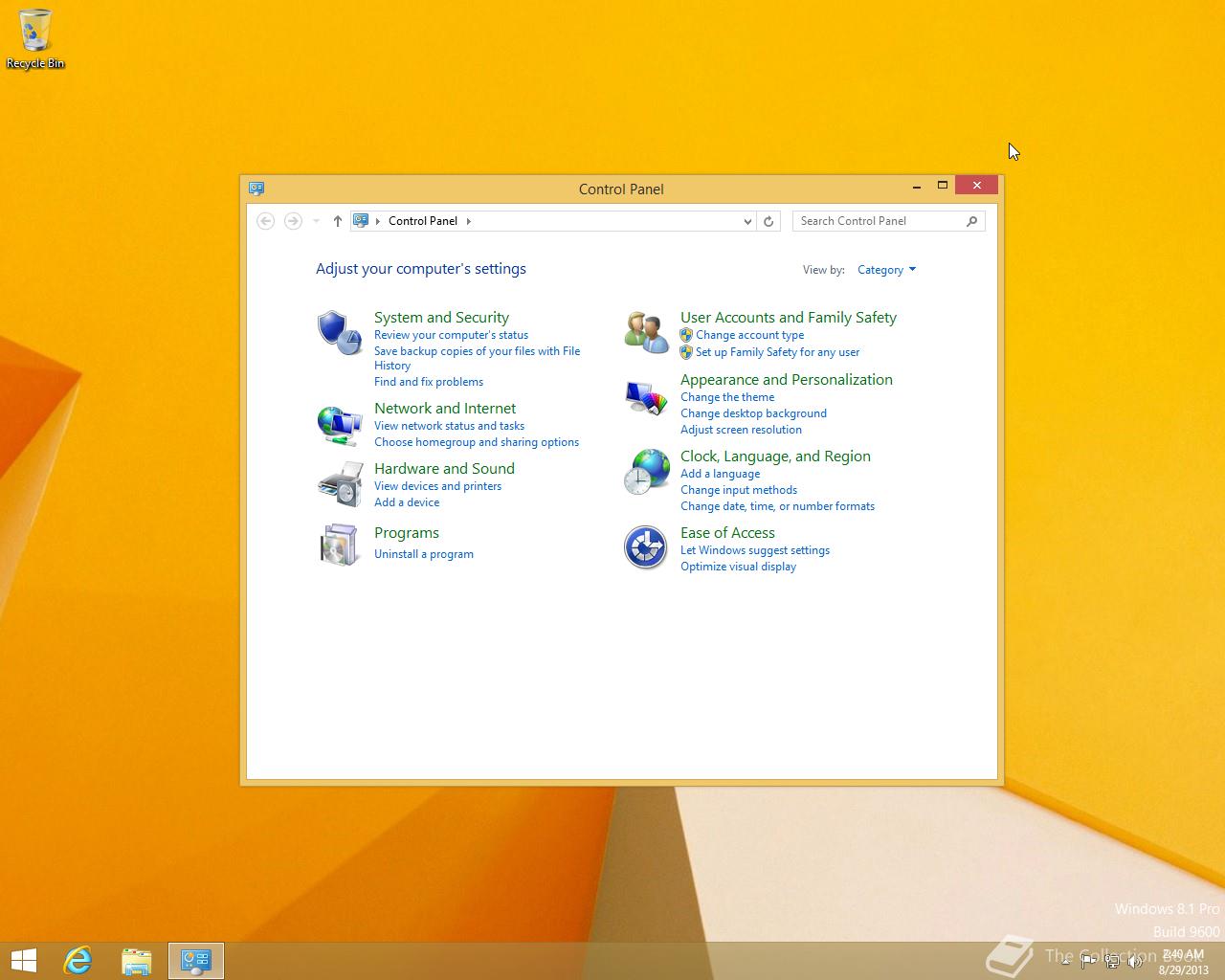This screenshot has width=1225, height=980.
Task: Open the Programs heading
Action: point(407,533)
